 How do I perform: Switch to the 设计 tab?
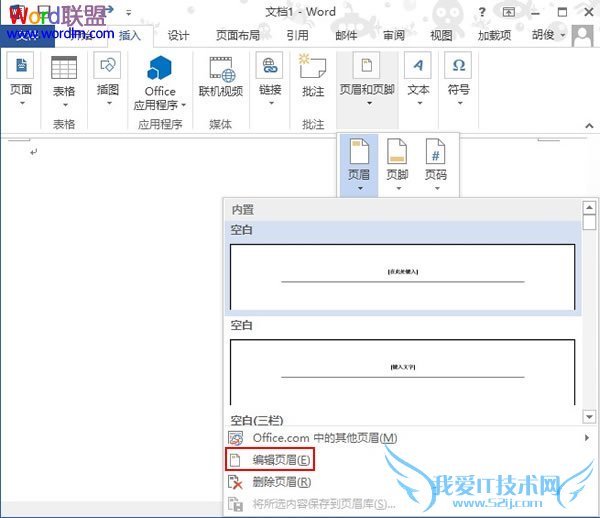[x=178, y=36]
